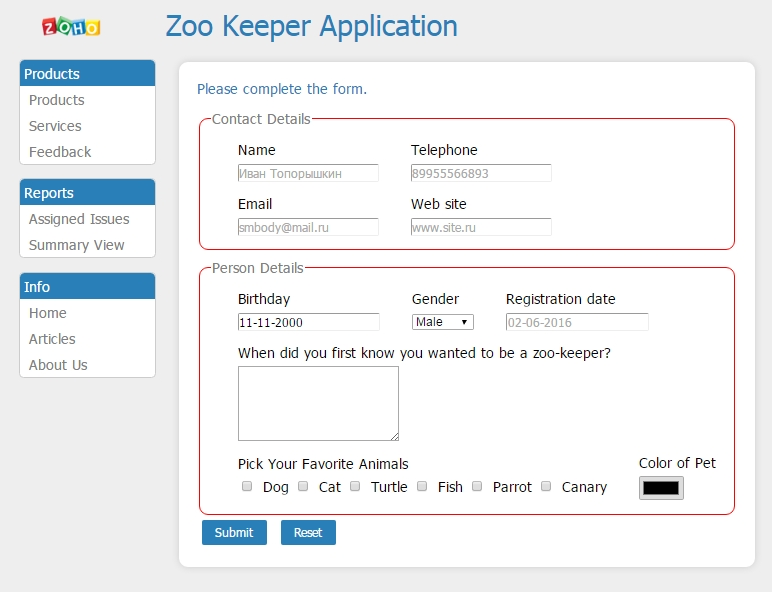Focus the Name input field

coord(308,173)
